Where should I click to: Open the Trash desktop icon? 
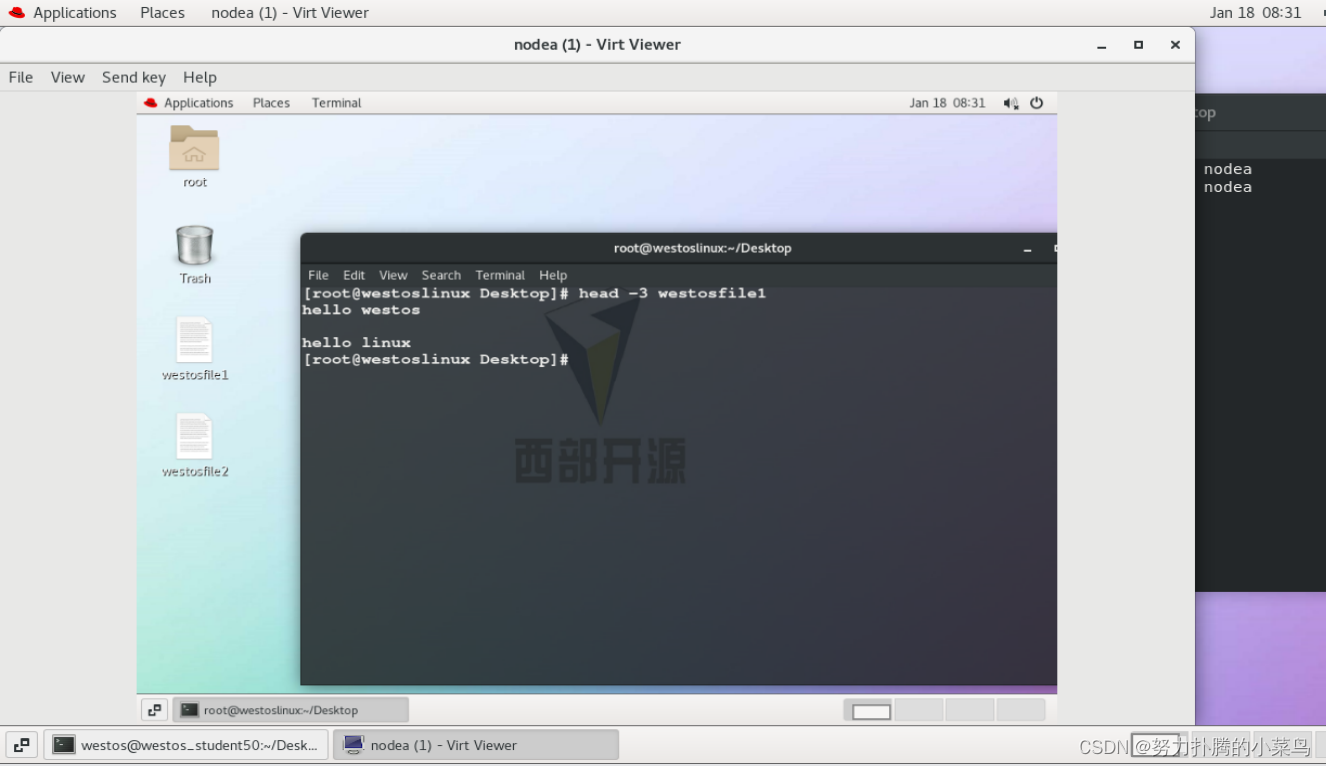(194, 245)
